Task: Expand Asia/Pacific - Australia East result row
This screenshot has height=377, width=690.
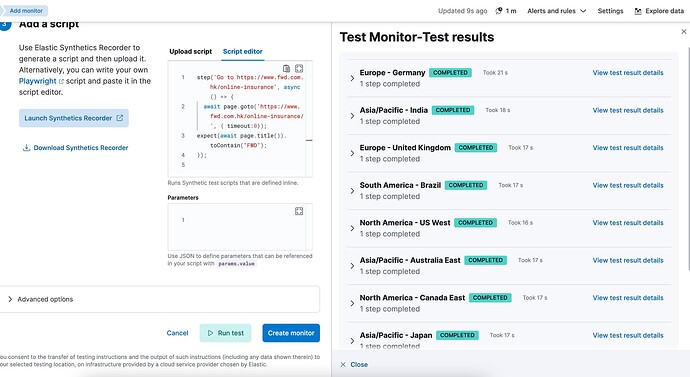Action: click(352, 266)
